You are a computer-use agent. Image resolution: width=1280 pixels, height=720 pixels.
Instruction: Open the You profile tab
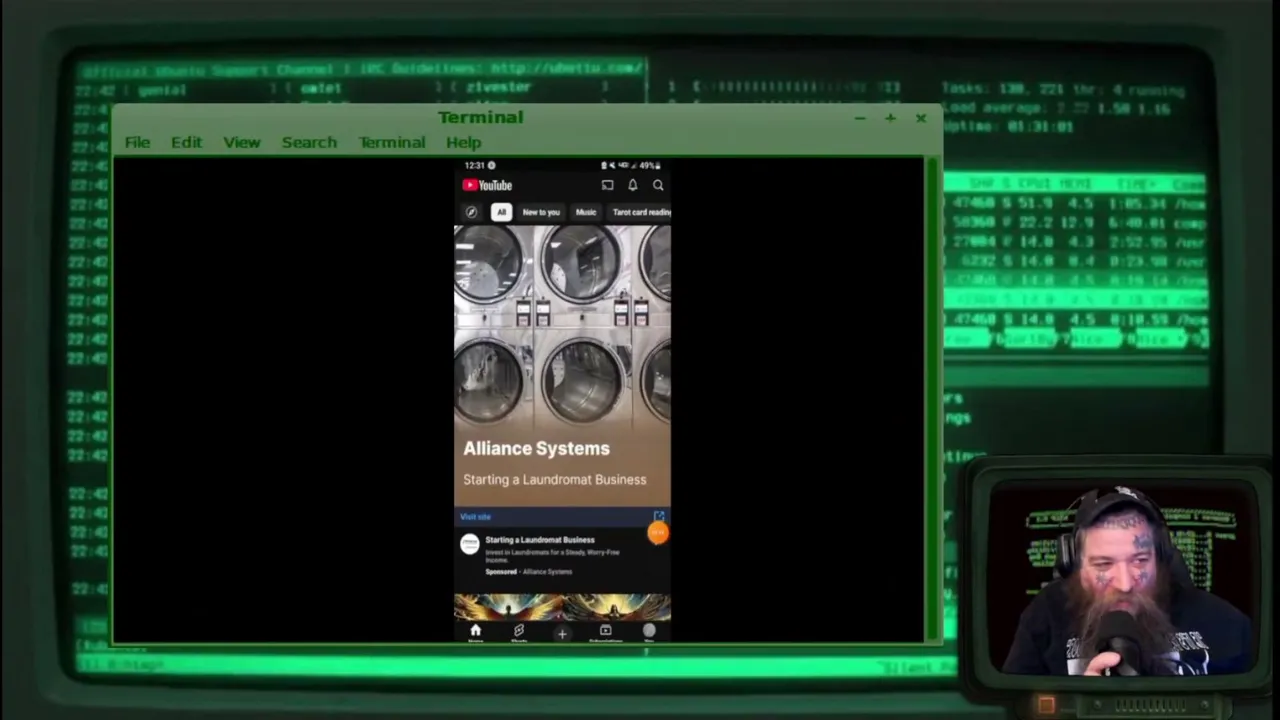pos(649,632)
